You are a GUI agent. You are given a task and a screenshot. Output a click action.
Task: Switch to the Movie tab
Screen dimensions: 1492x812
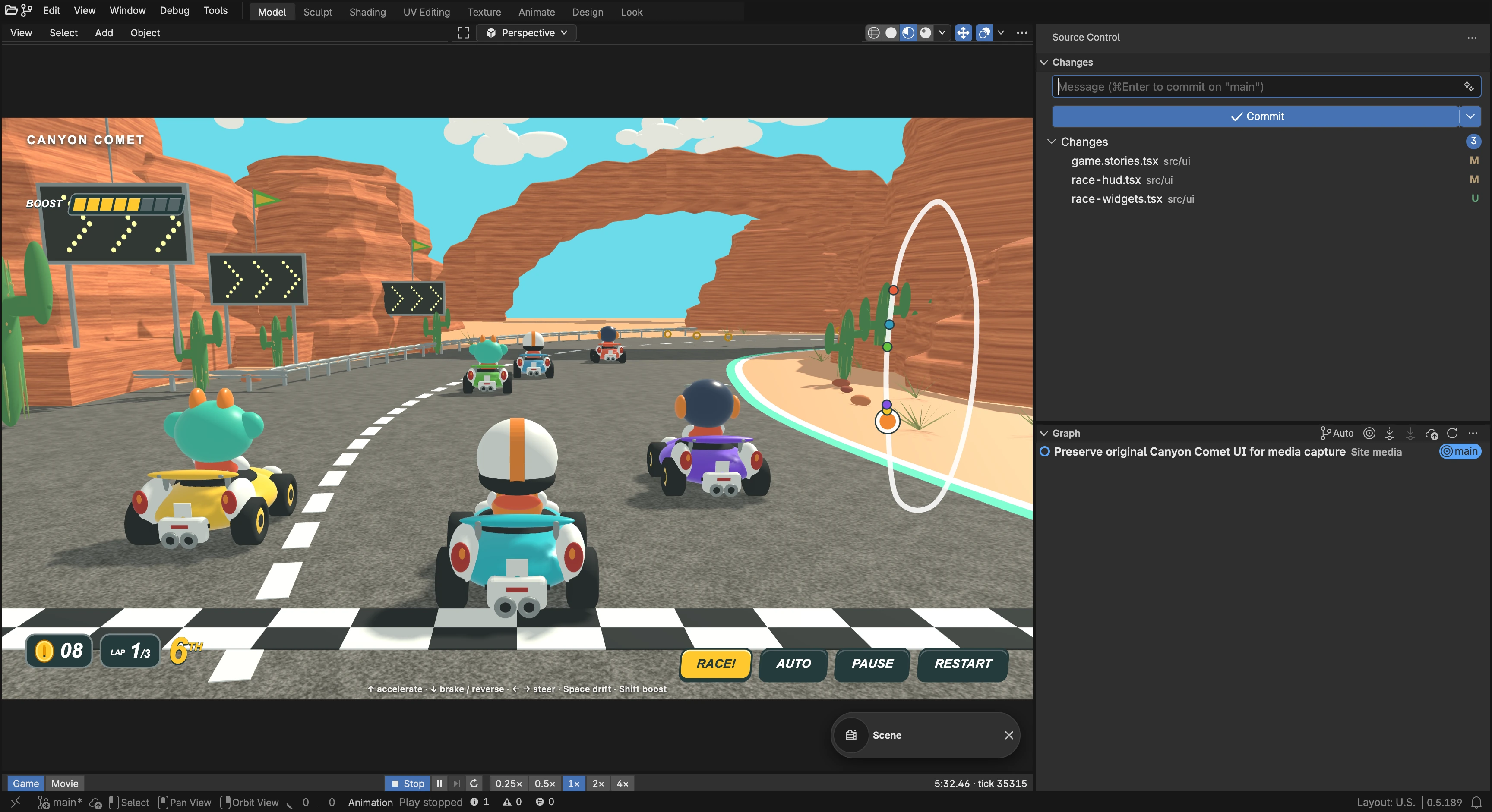(65, 783)
